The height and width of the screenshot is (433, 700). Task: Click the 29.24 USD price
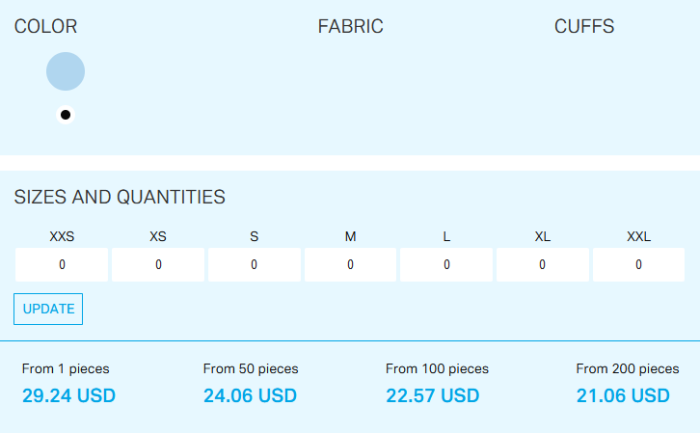coord(68,396)
